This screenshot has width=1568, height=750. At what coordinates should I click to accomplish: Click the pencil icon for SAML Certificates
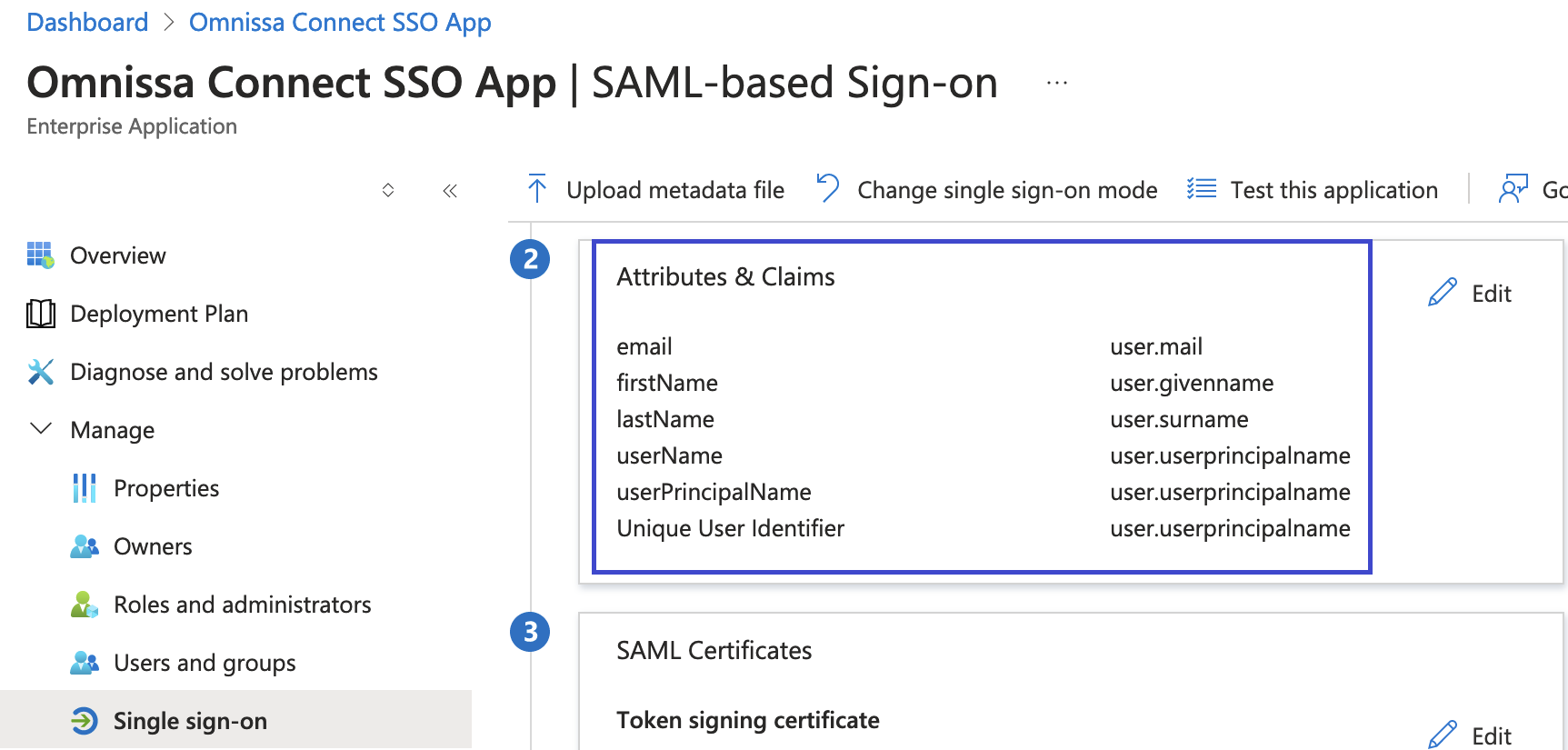1443,735
